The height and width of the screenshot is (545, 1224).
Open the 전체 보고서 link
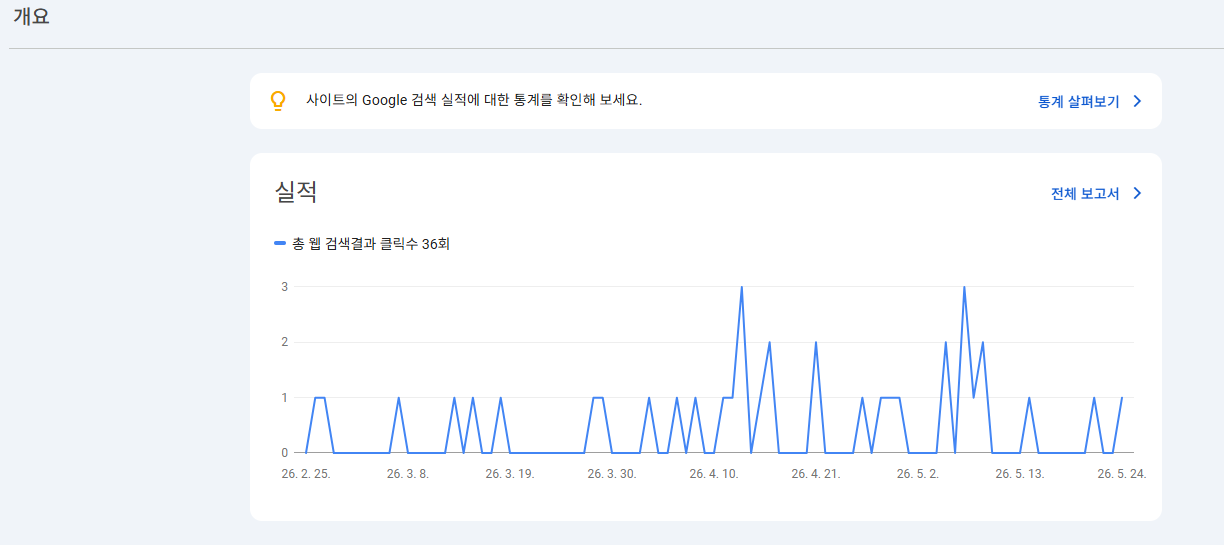point(1085,194)
